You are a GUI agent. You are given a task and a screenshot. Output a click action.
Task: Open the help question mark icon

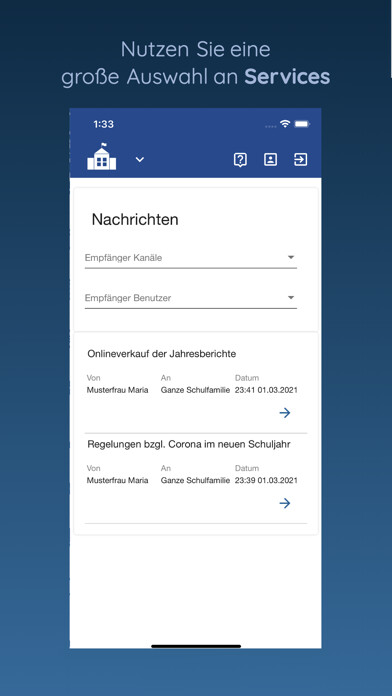tap(240, 160)
